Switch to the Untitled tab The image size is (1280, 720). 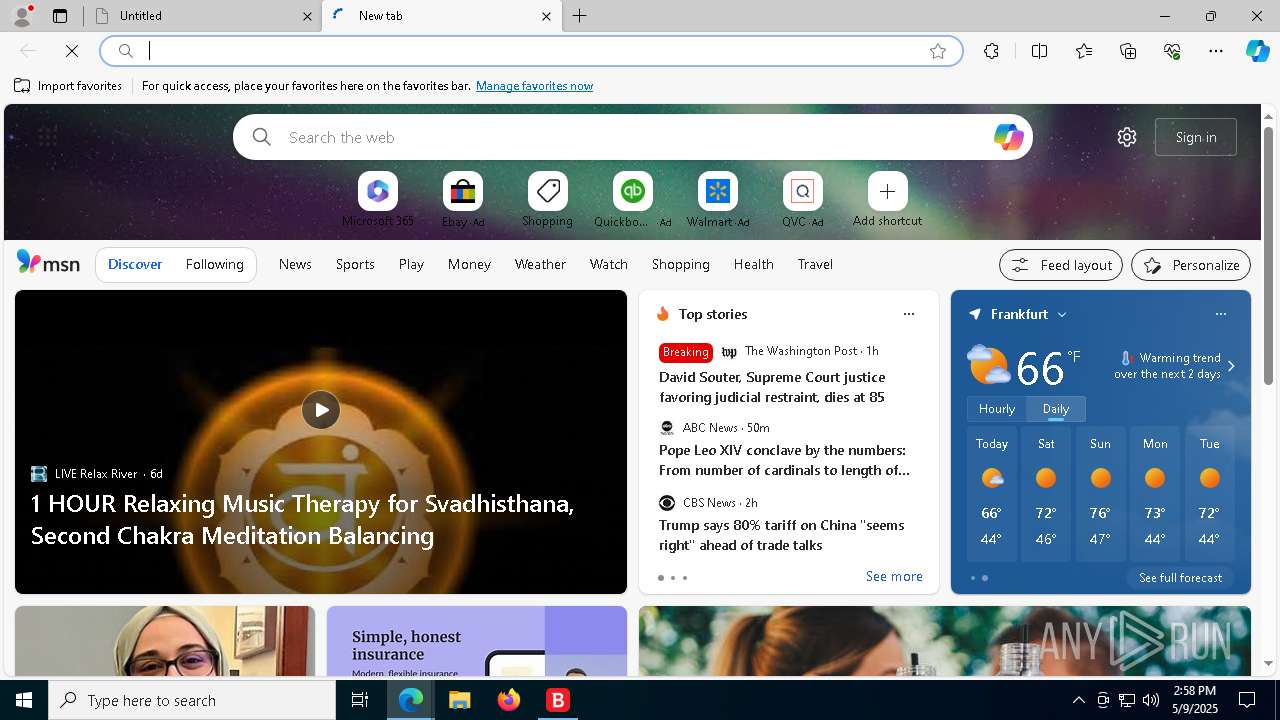coord(202,16)
